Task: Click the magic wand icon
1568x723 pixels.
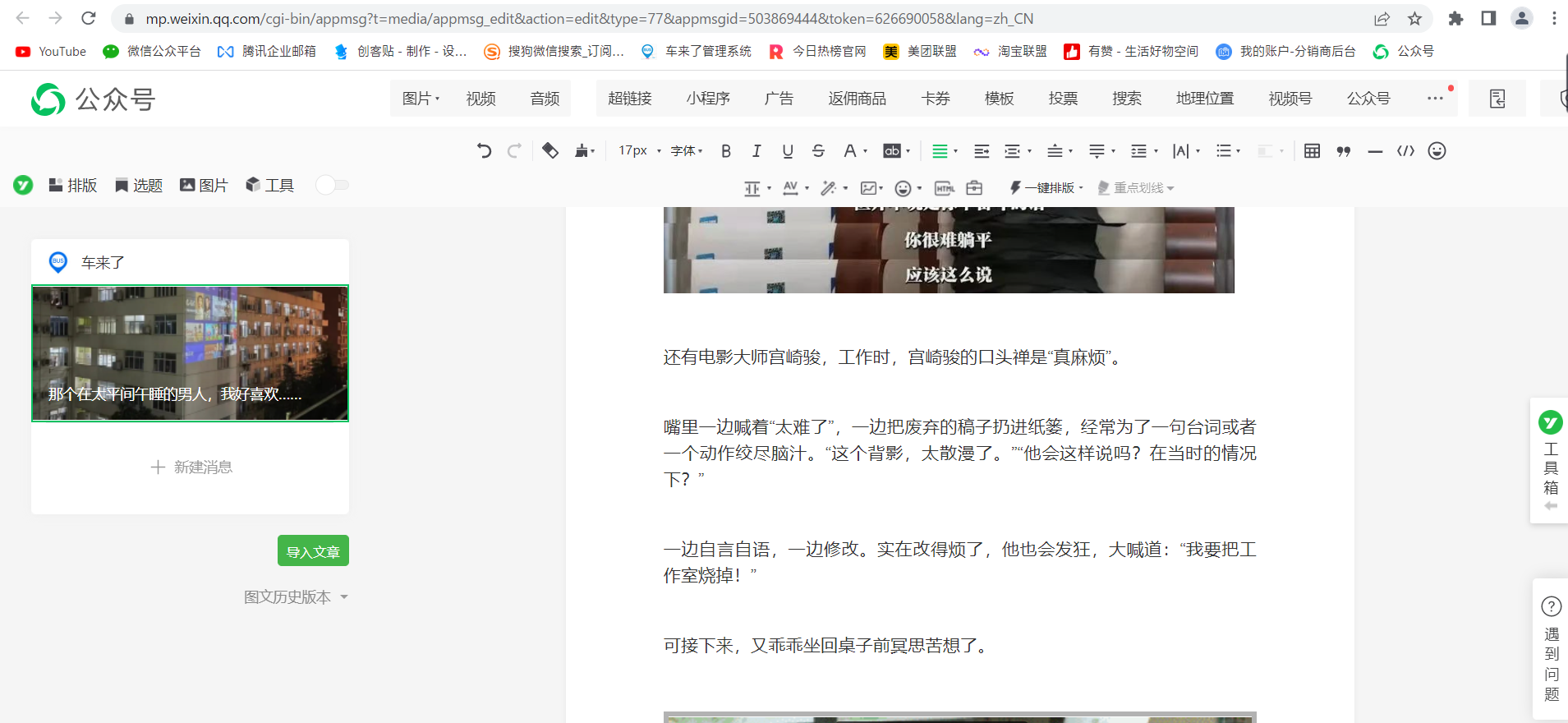Action: 829,188
